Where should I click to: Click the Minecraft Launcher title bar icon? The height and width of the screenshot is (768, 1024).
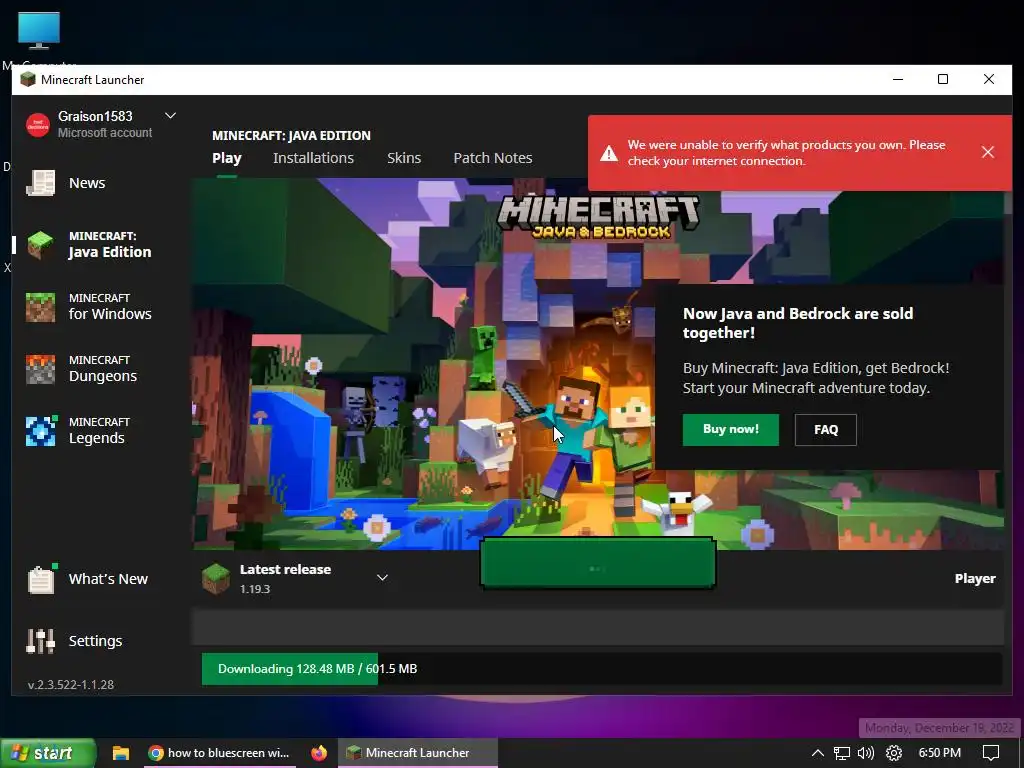[27, 80]
